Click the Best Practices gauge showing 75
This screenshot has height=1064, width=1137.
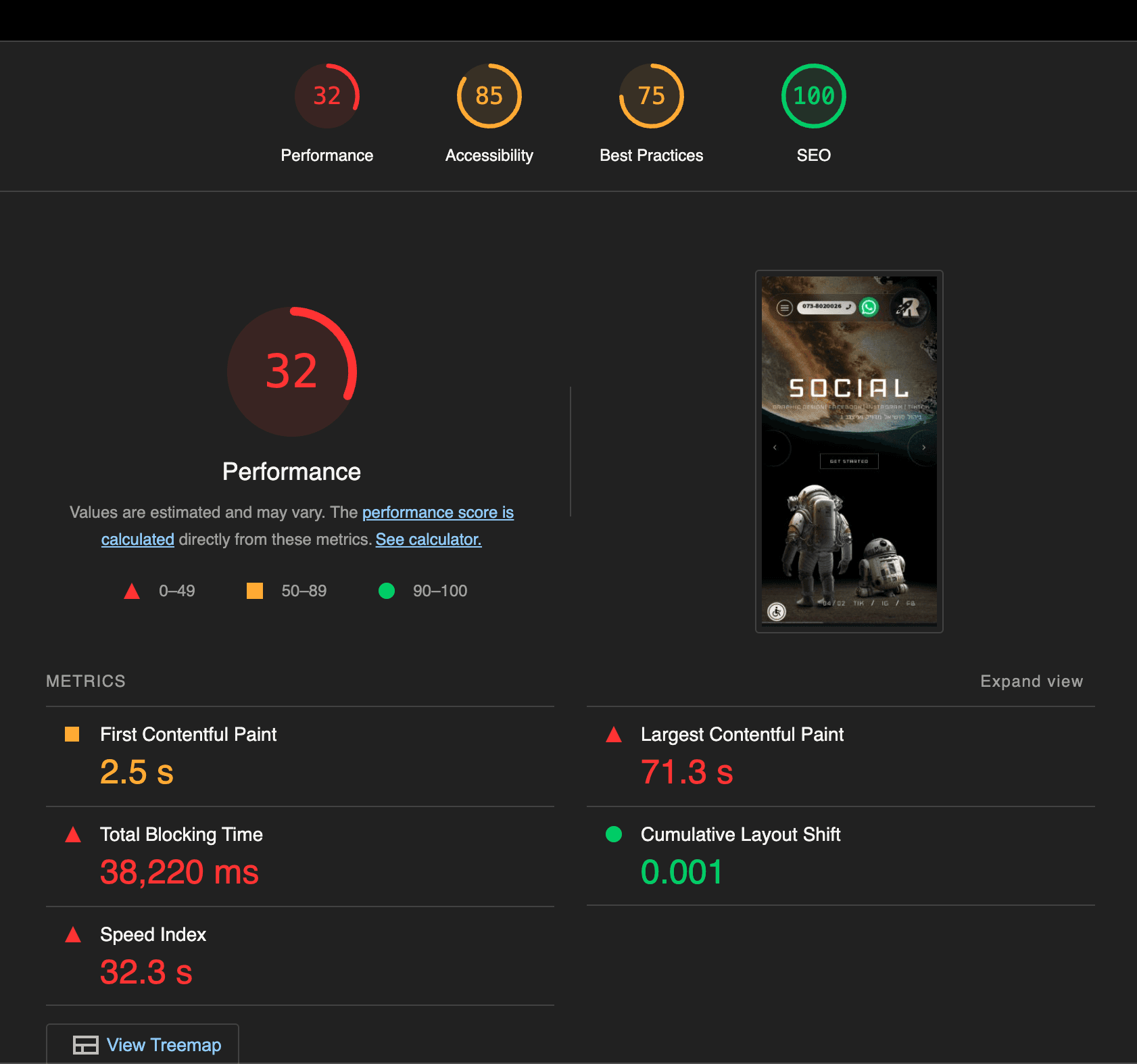tap(651, 95)
